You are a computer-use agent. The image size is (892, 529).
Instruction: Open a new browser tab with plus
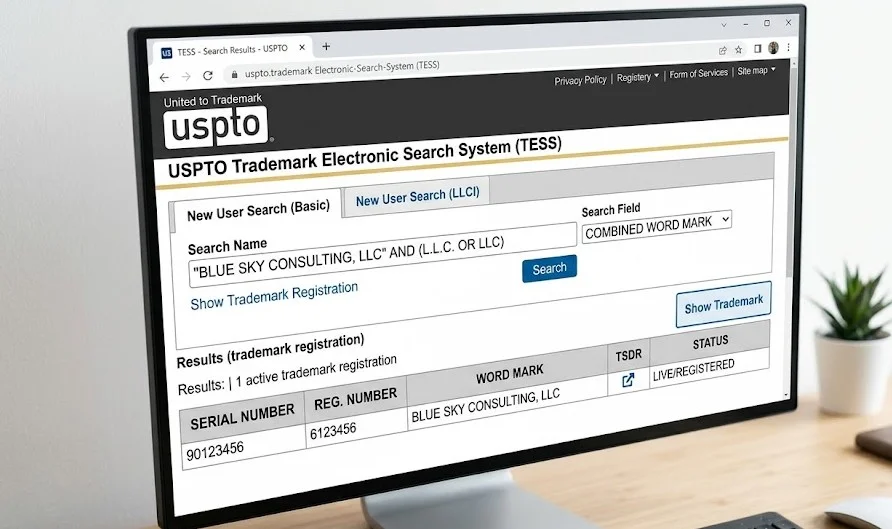pos(326,46)
